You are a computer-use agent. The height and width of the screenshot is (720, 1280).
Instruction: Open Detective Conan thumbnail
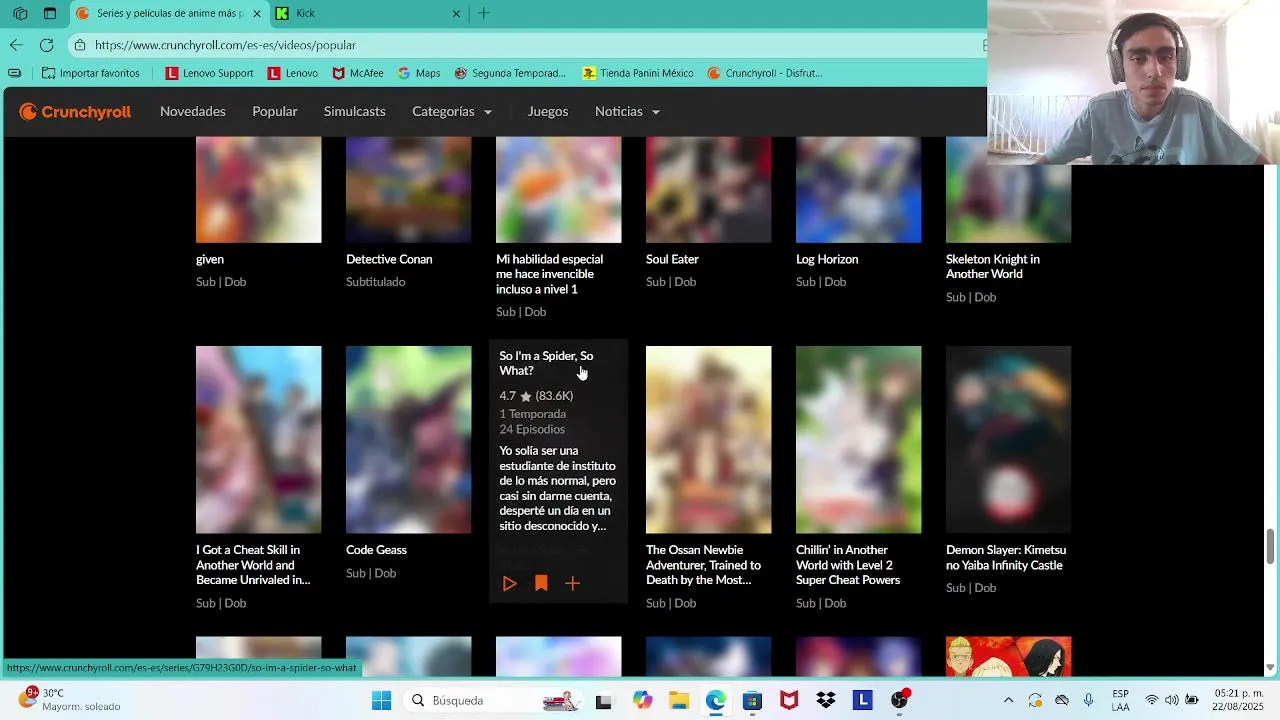pos(408,190)
